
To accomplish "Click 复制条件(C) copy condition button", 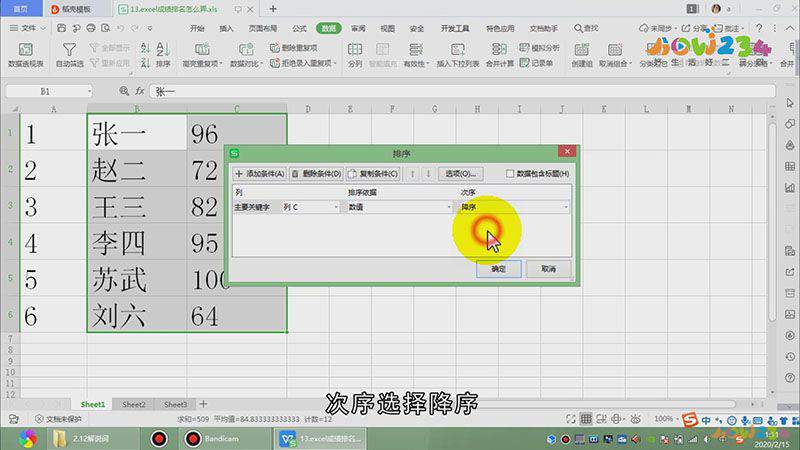I will point(373,174).
